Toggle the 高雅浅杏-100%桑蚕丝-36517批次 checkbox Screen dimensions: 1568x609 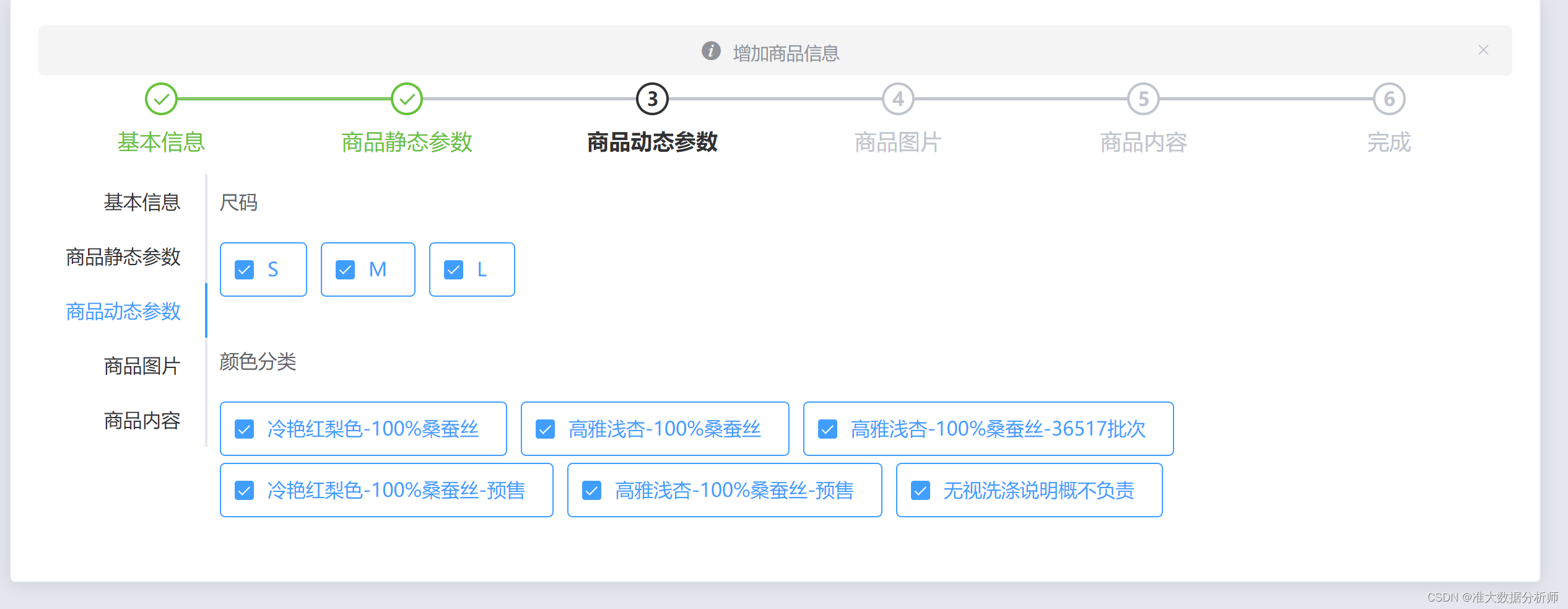(828, 429)
